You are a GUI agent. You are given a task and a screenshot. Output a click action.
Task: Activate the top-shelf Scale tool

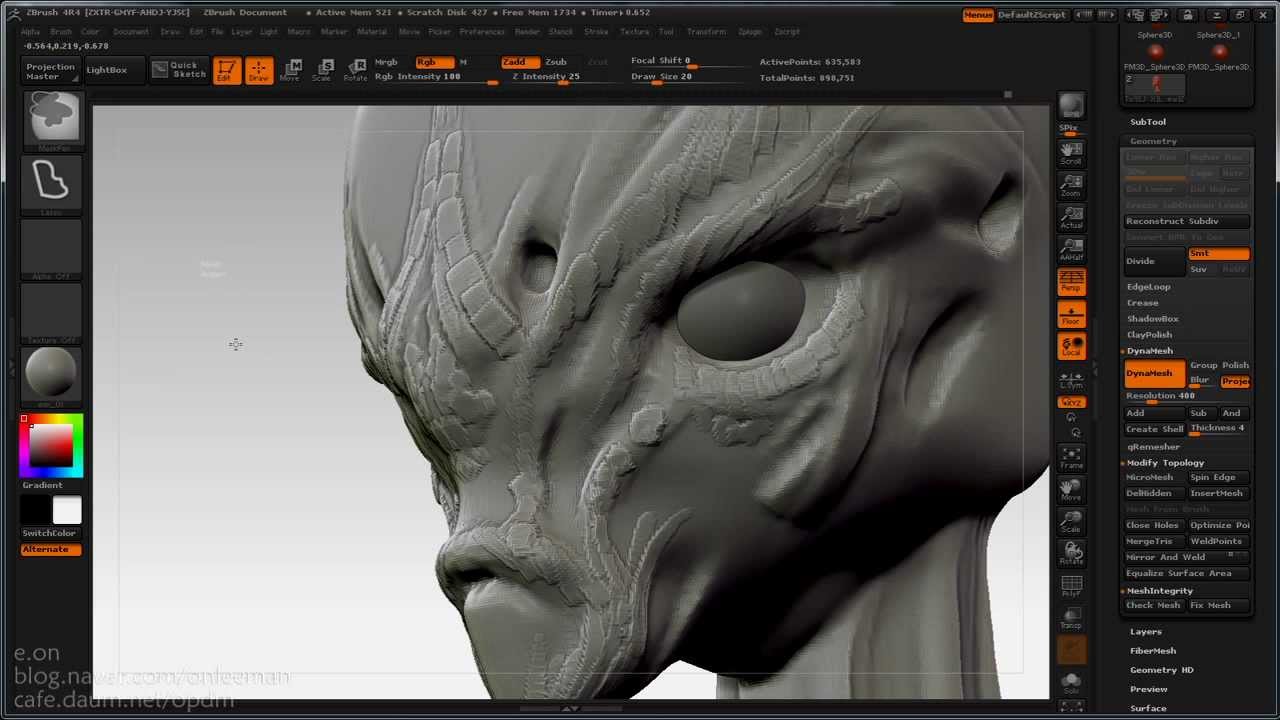(x=323, y=70)
